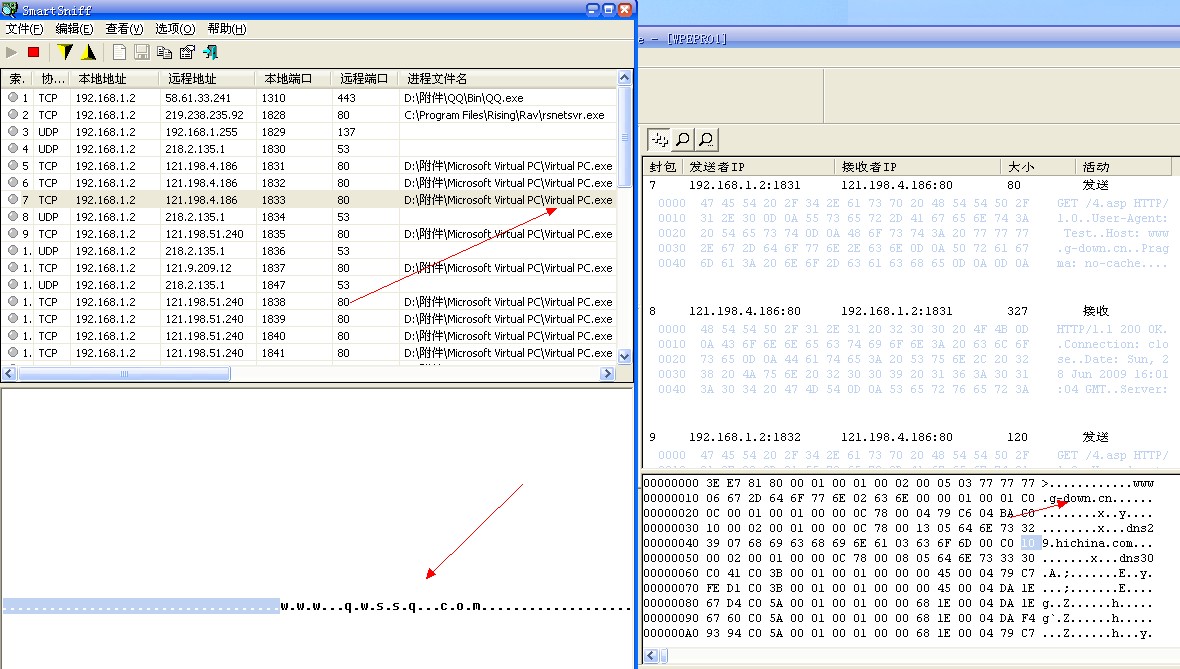Click the highlighted hex byte 10 in WPE
Viewport: 1180px width, 669px height.
[1029, 543]
